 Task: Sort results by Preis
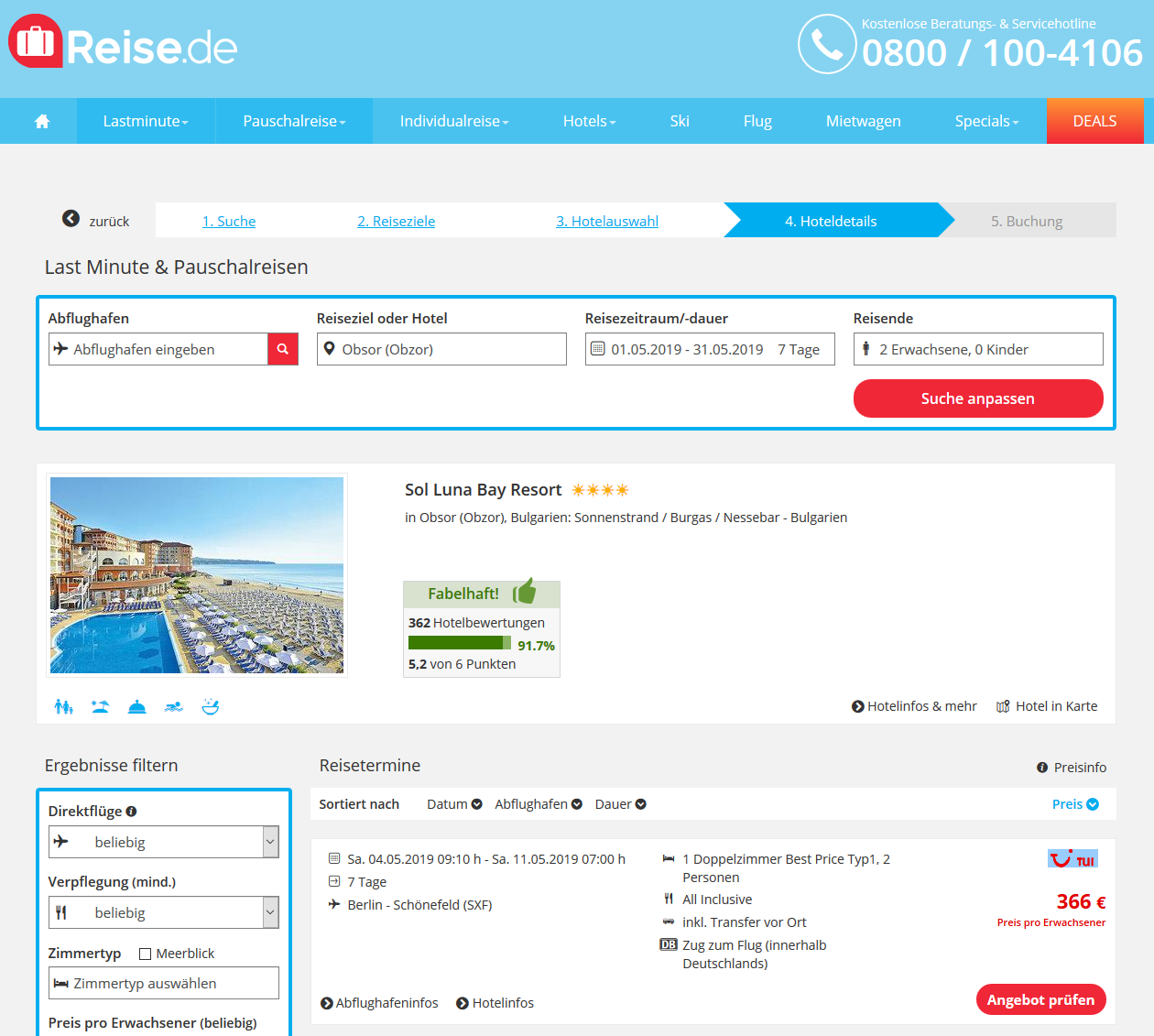click(x=1075, y=804)
